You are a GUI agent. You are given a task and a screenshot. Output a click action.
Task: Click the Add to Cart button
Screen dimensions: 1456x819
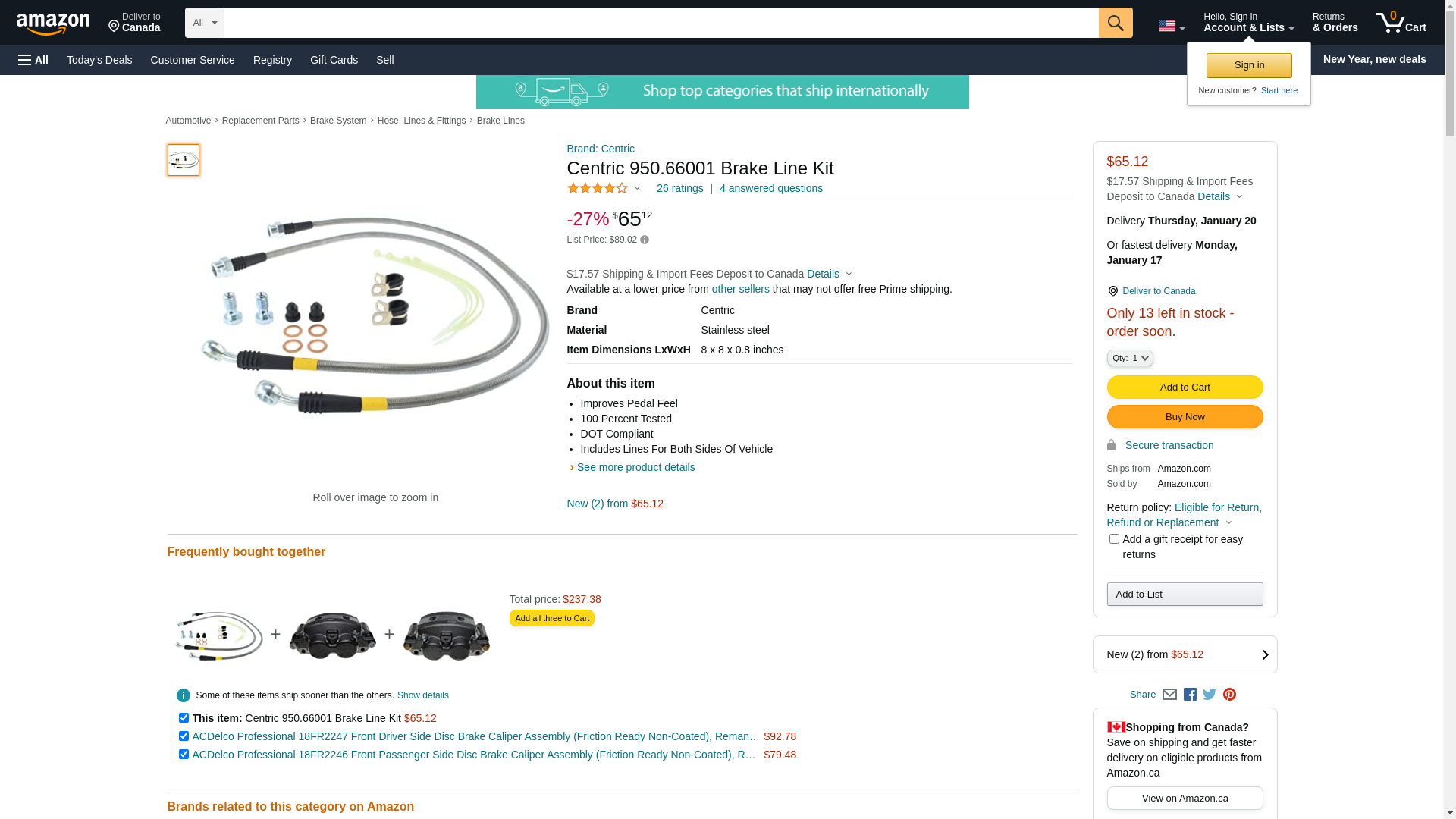tap(1185, 388)
